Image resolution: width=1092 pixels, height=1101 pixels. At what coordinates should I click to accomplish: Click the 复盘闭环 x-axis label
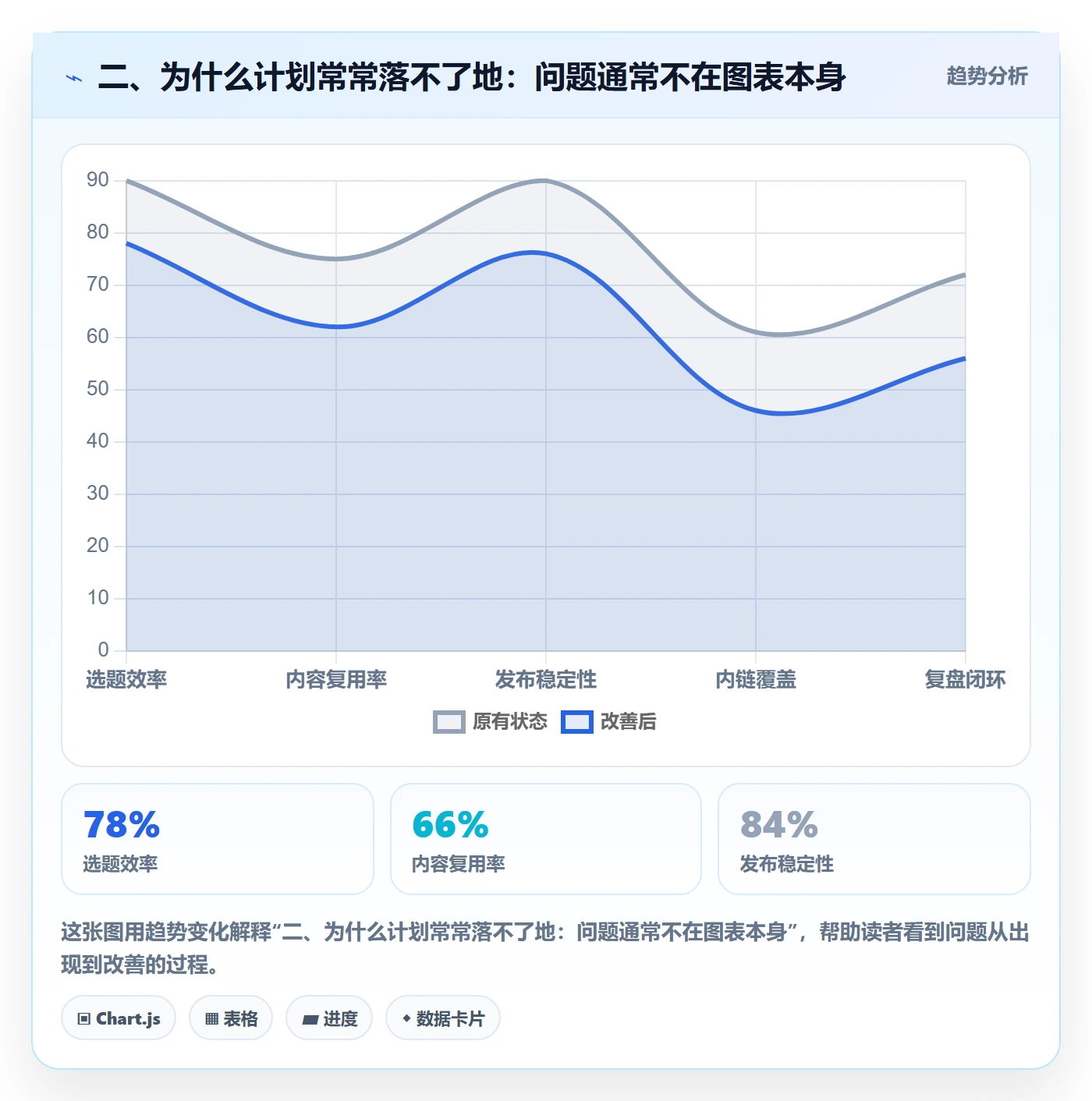coord(965,680)
